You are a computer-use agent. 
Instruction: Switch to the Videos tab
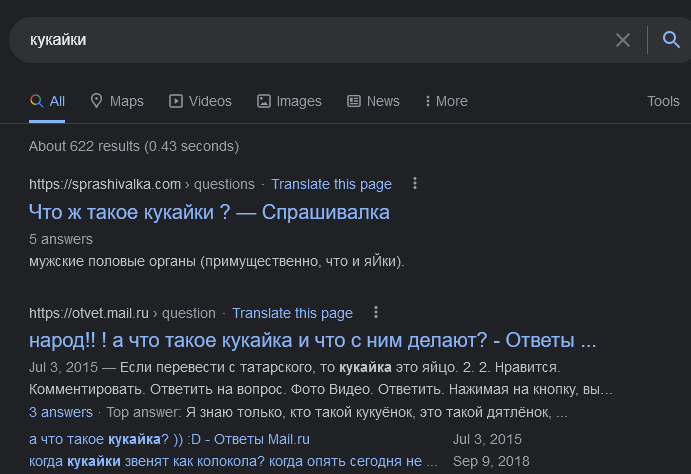[x=200, y=101]
